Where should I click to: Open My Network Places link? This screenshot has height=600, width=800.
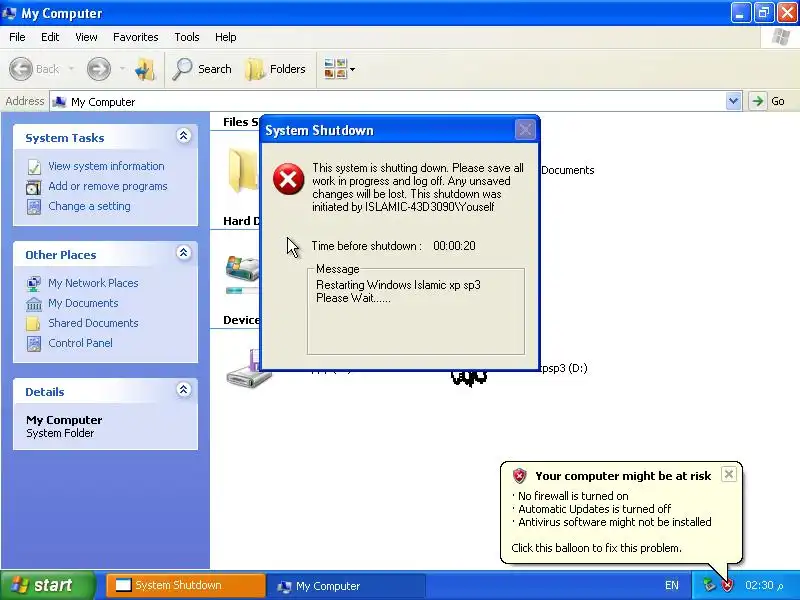[93, 283]
